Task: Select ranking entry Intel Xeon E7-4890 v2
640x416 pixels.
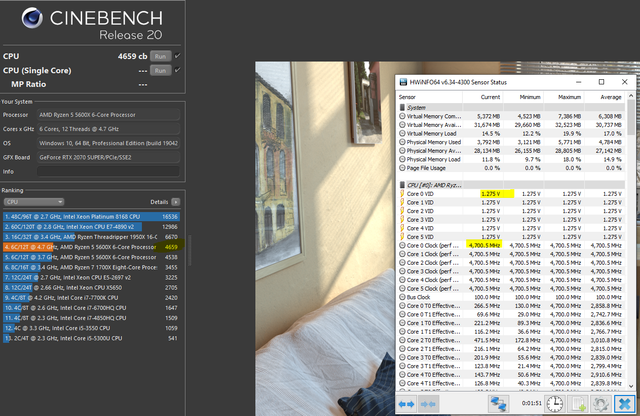Action: pos(91,227)
